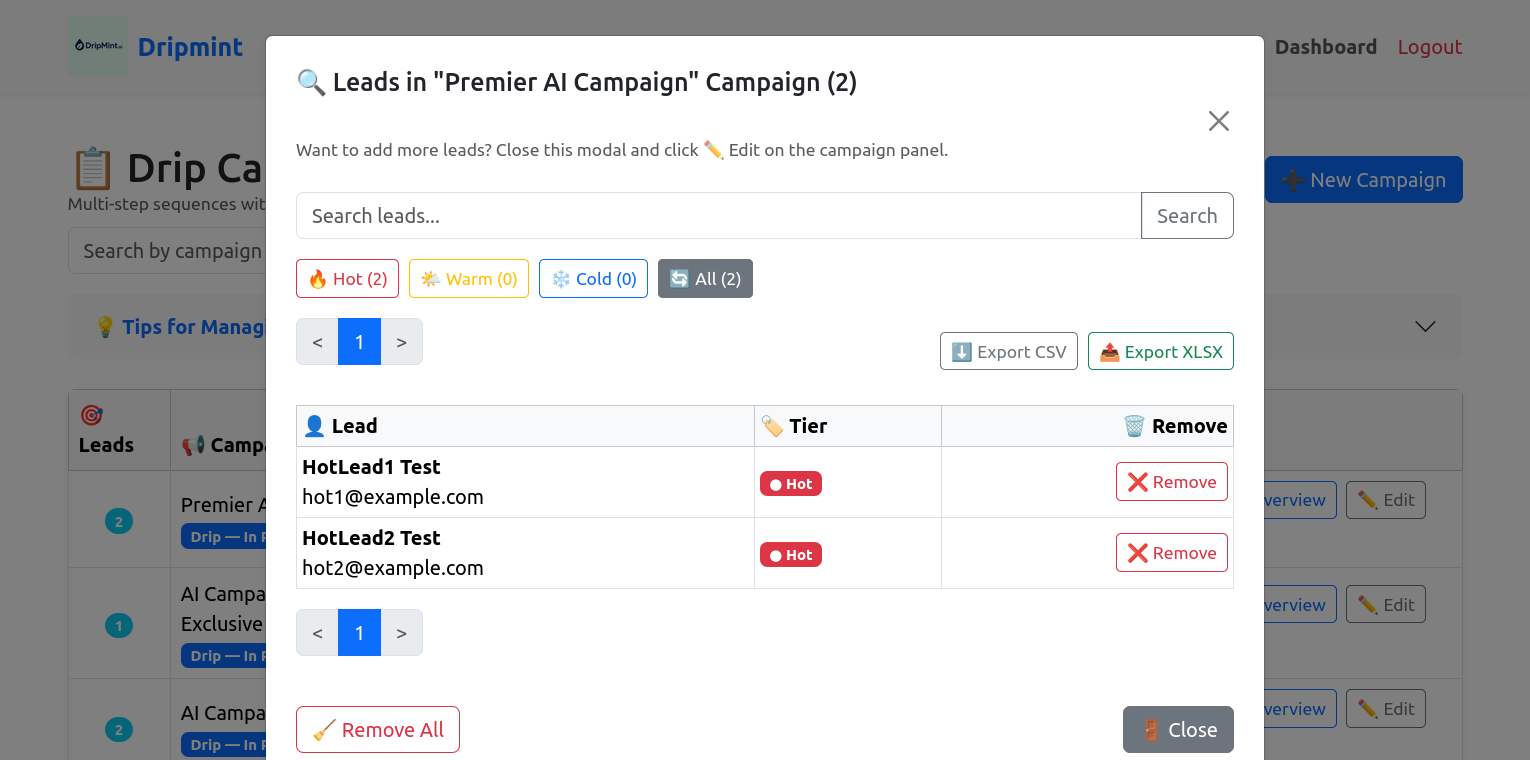This screenshot has height=760, width=1530.
Task: Toggle the Hot (2) lead filter
Action: click(x=347, y=278)
